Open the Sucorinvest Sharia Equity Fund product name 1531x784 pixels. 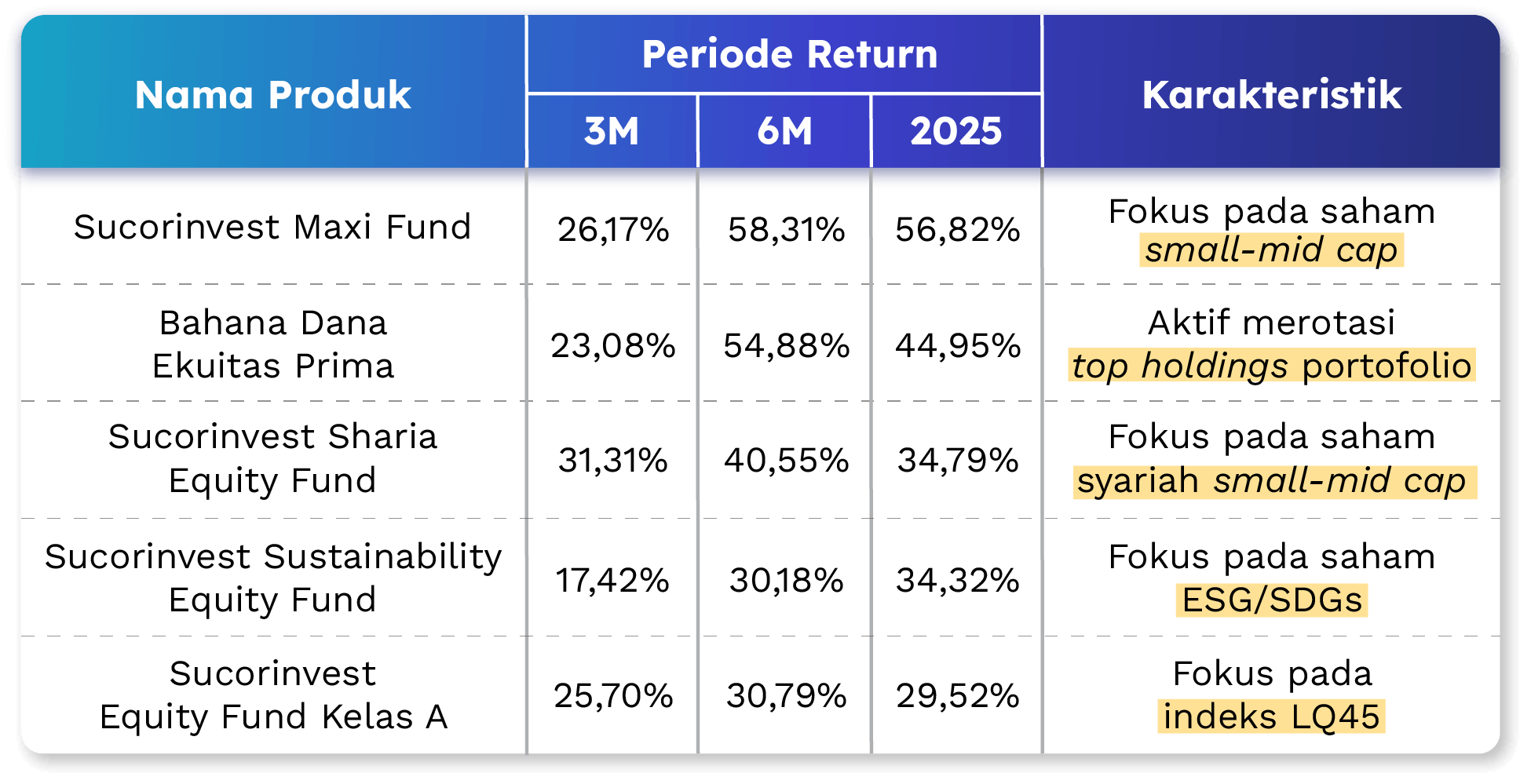point(272,458)
